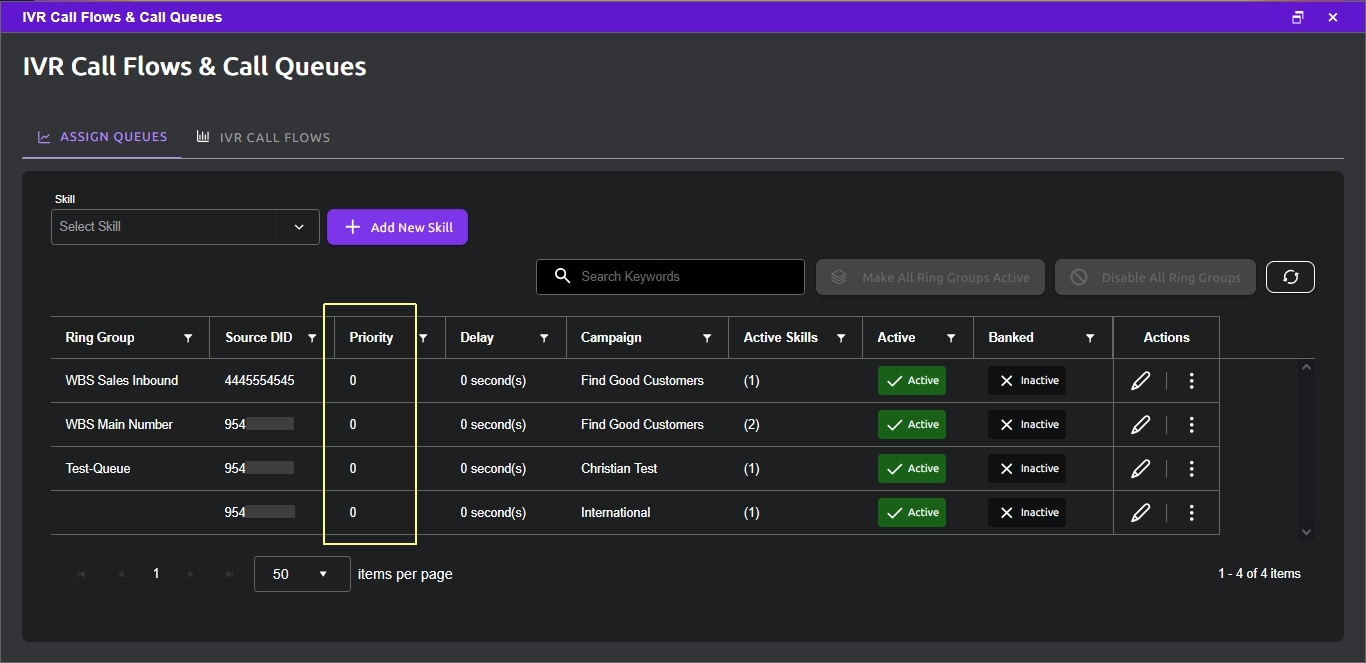The image size is (1366, 663).
Task: Edit the WBS Main Number ring group
Action: [x=1140, y=425]
